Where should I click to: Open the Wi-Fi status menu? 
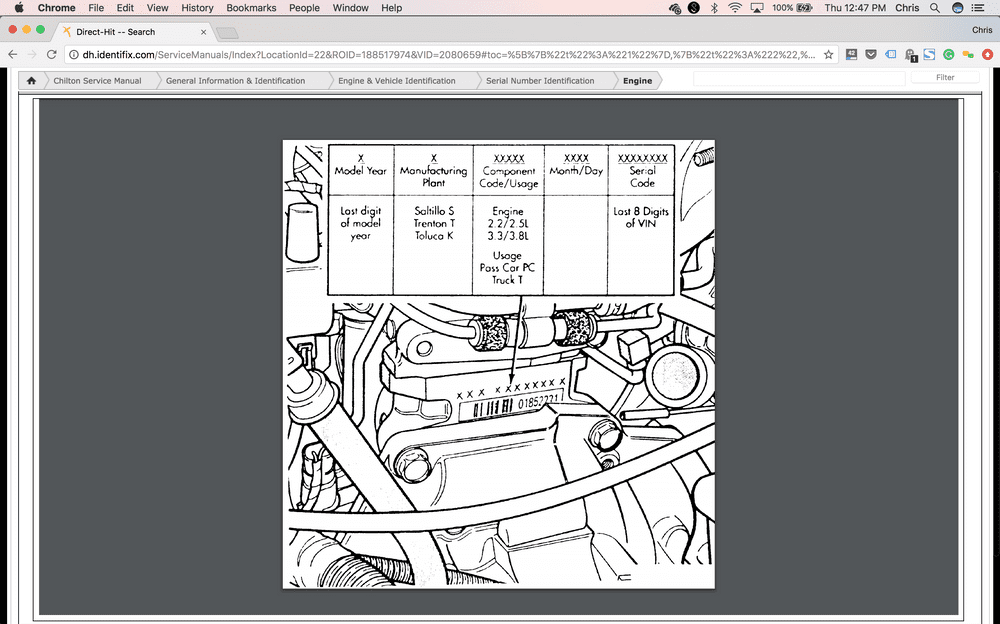[735, 8]
